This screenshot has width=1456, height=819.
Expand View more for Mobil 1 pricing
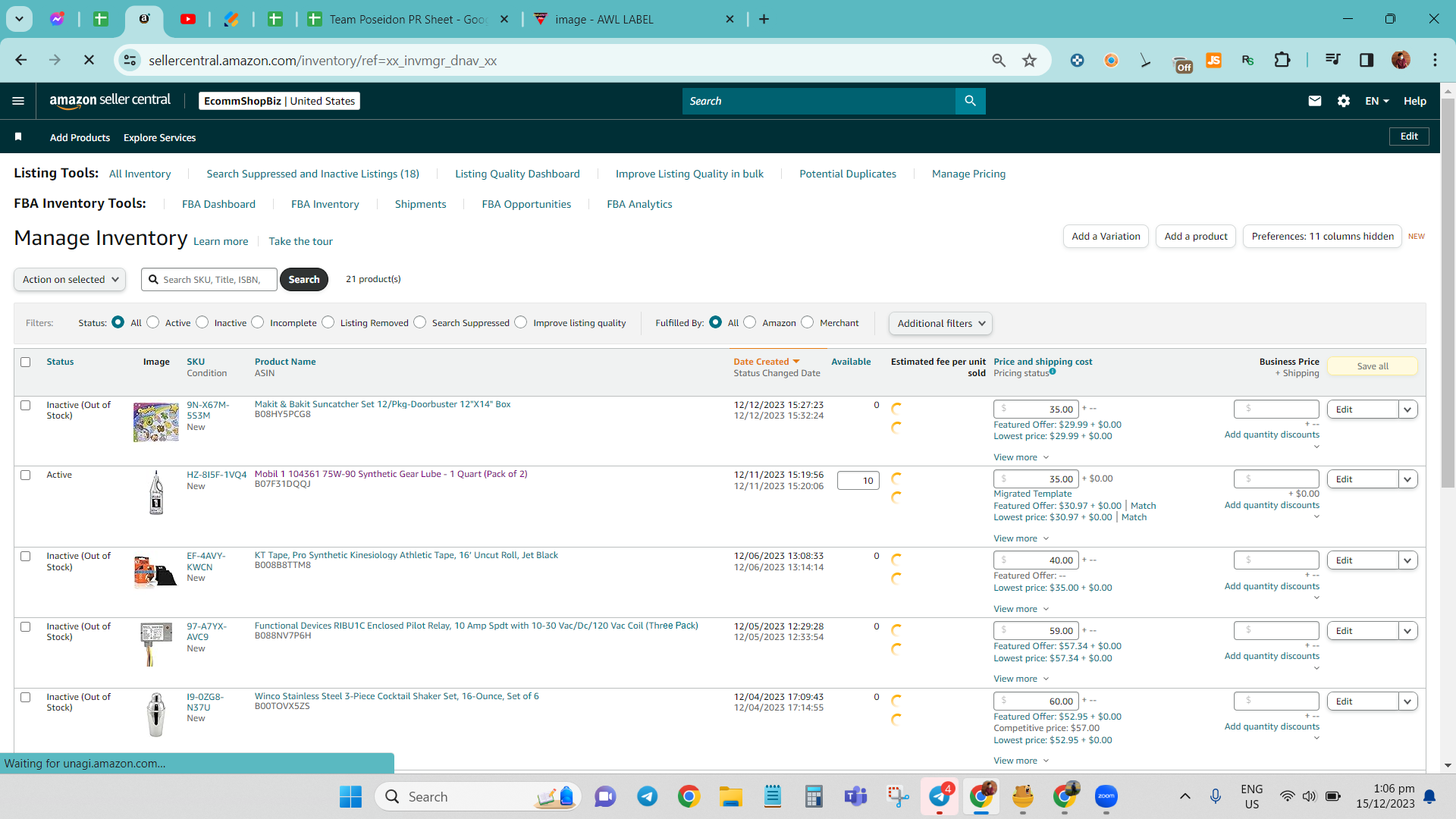[1021, 538]
